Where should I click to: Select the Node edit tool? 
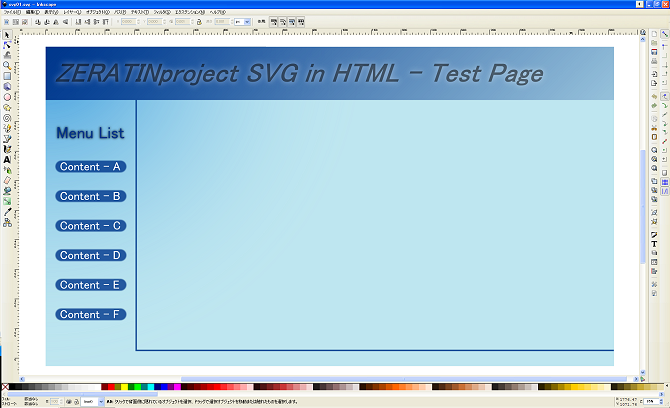click(7, 45)
